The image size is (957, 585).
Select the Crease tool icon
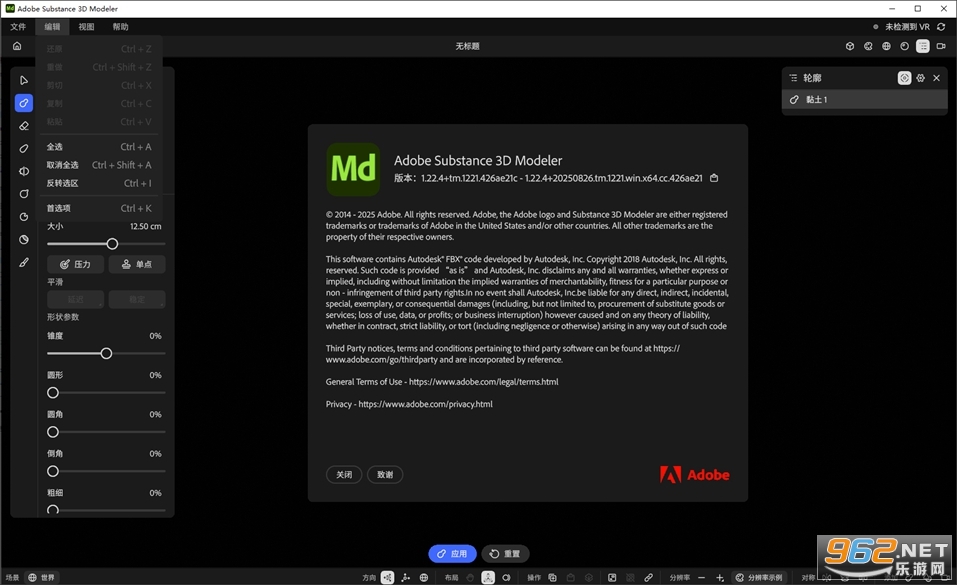(24, 217)
